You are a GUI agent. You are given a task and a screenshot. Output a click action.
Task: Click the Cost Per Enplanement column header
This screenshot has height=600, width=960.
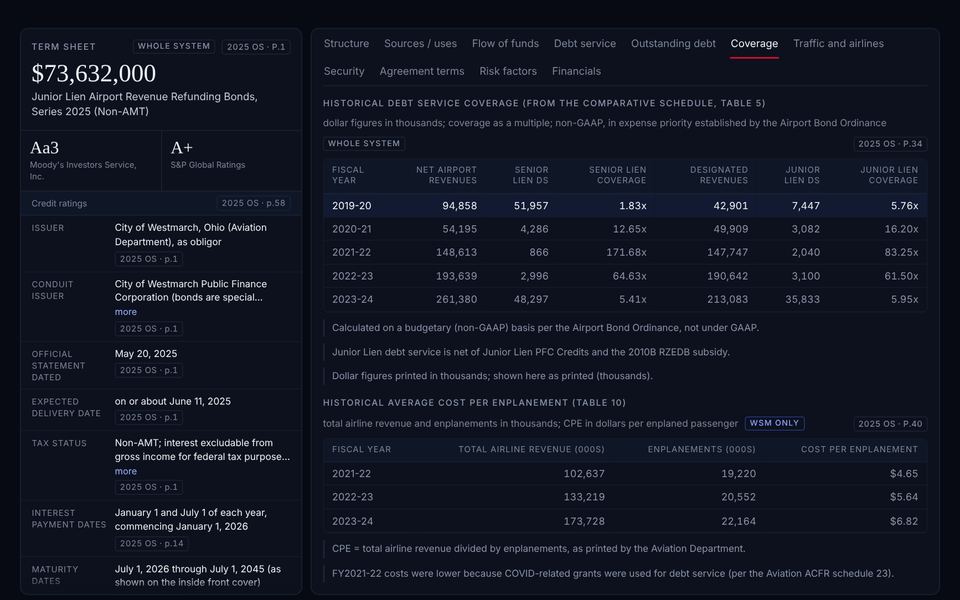pos(860,449)
